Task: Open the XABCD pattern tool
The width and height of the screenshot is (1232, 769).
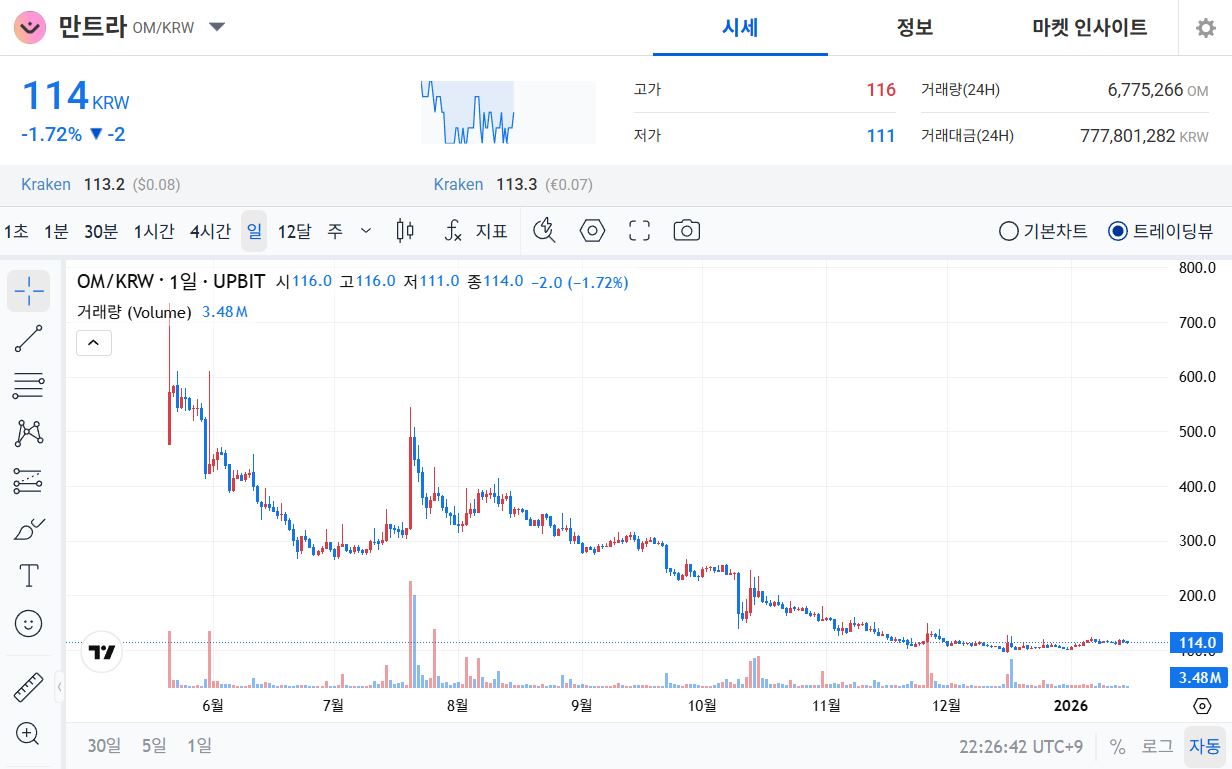Action: click(x=28, y=432)
